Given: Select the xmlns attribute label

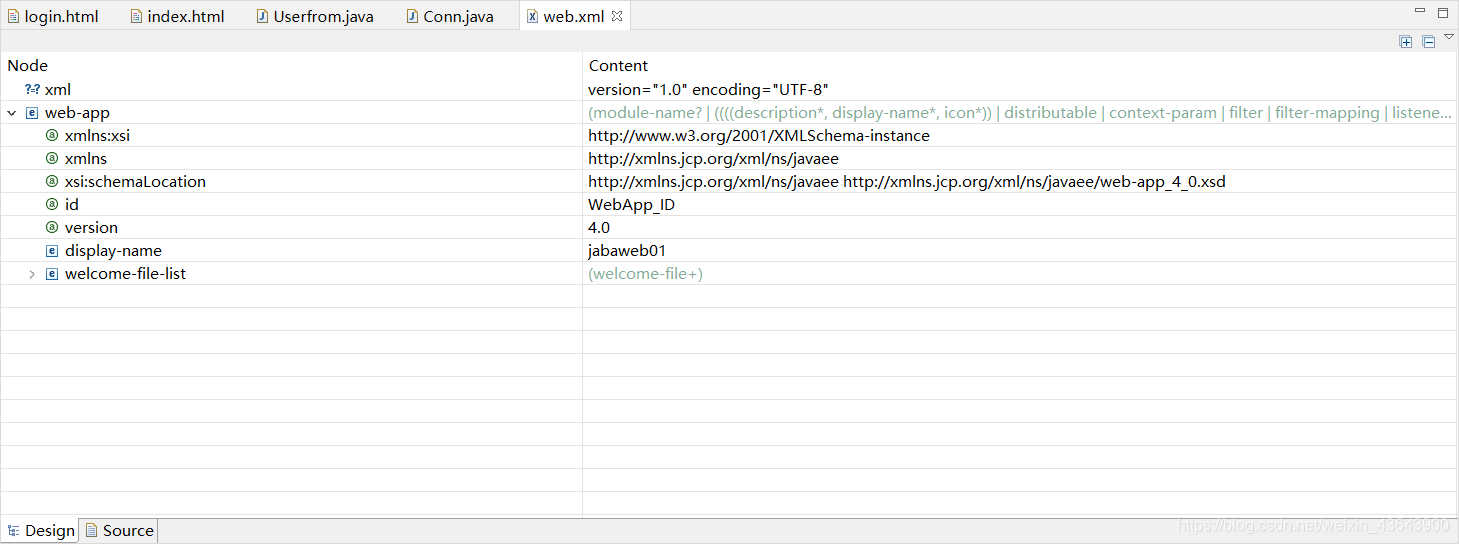Looking at the screenshot, I should click(86, 159).
